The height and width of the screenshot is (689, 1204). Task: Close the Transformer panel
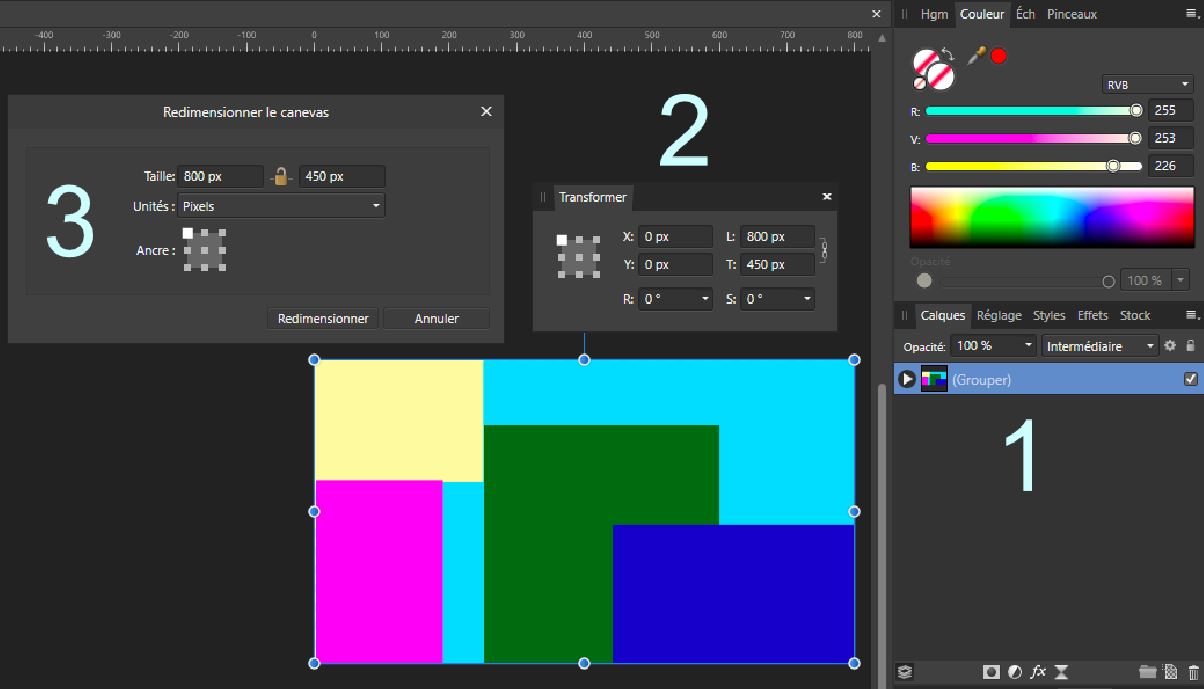827,197
